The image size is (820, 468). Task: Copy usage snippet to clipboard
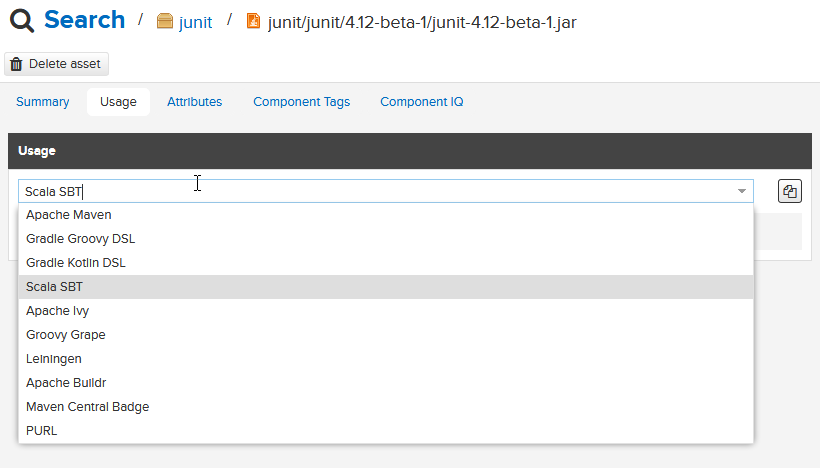(x=790, y=191)
